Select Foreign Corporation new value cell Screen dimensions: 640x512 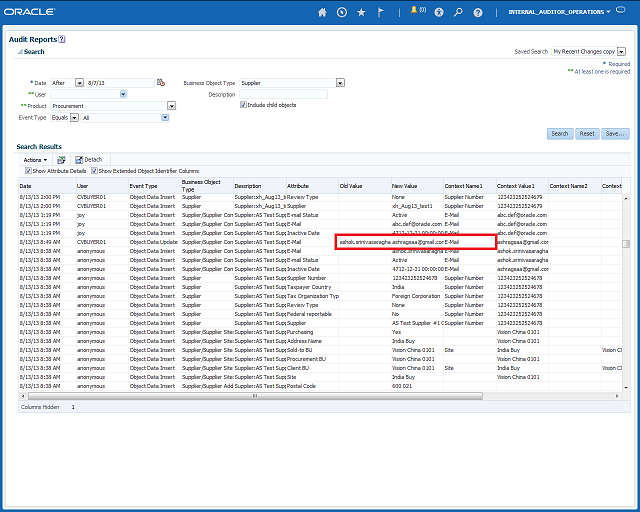[x=417, y=296]
